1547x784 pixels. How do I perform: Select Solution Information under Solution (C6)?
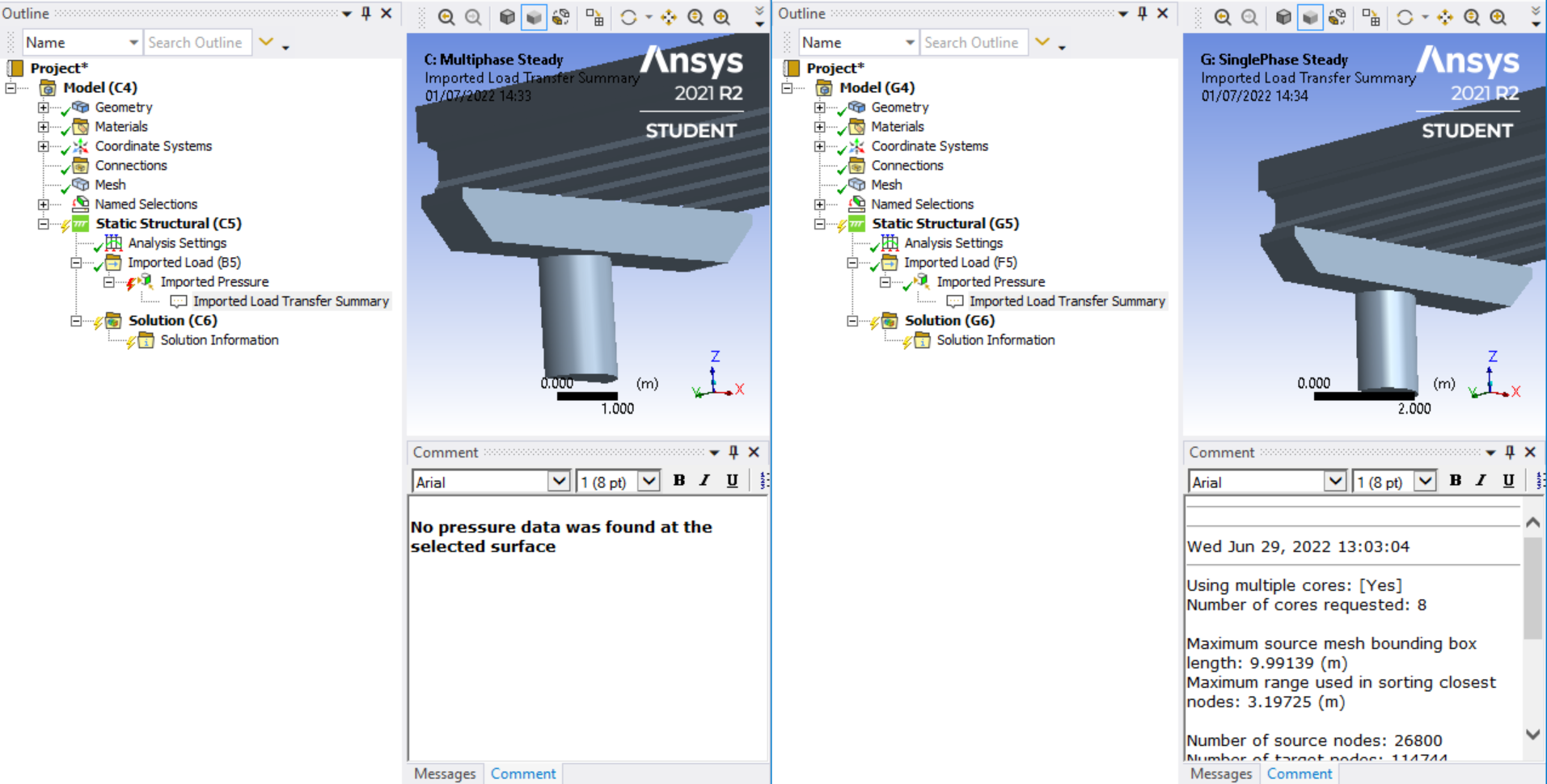219,340
